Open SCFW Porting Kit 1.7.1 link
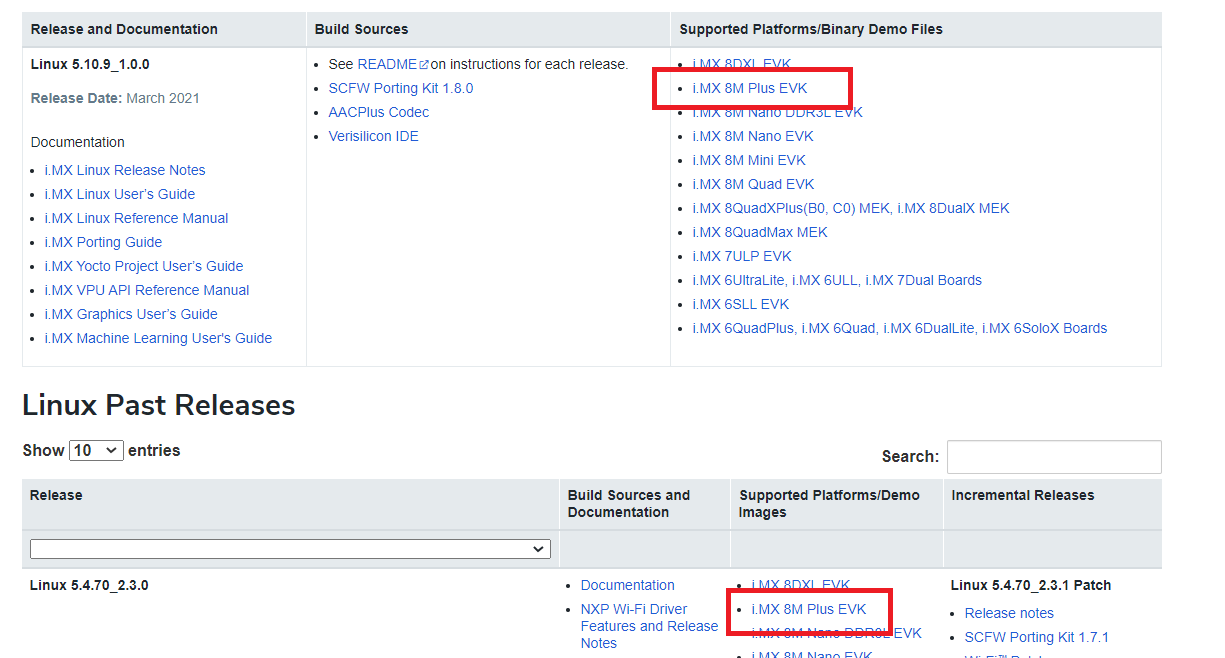Viewport: 1225px width, 658px height. [x=1036, y=637]
